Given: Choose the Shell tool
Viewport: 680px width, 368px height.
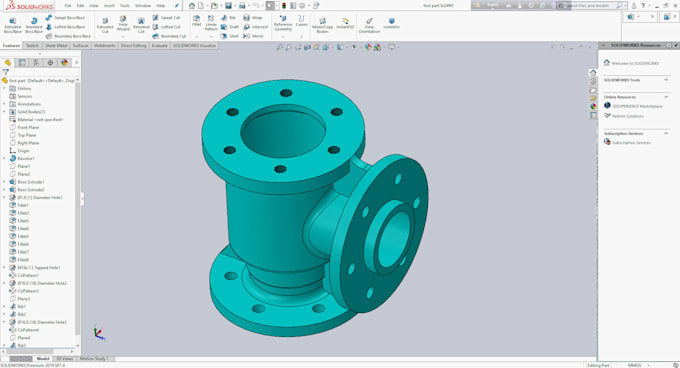Looking at the screenshot, I should tap(230, 36).
